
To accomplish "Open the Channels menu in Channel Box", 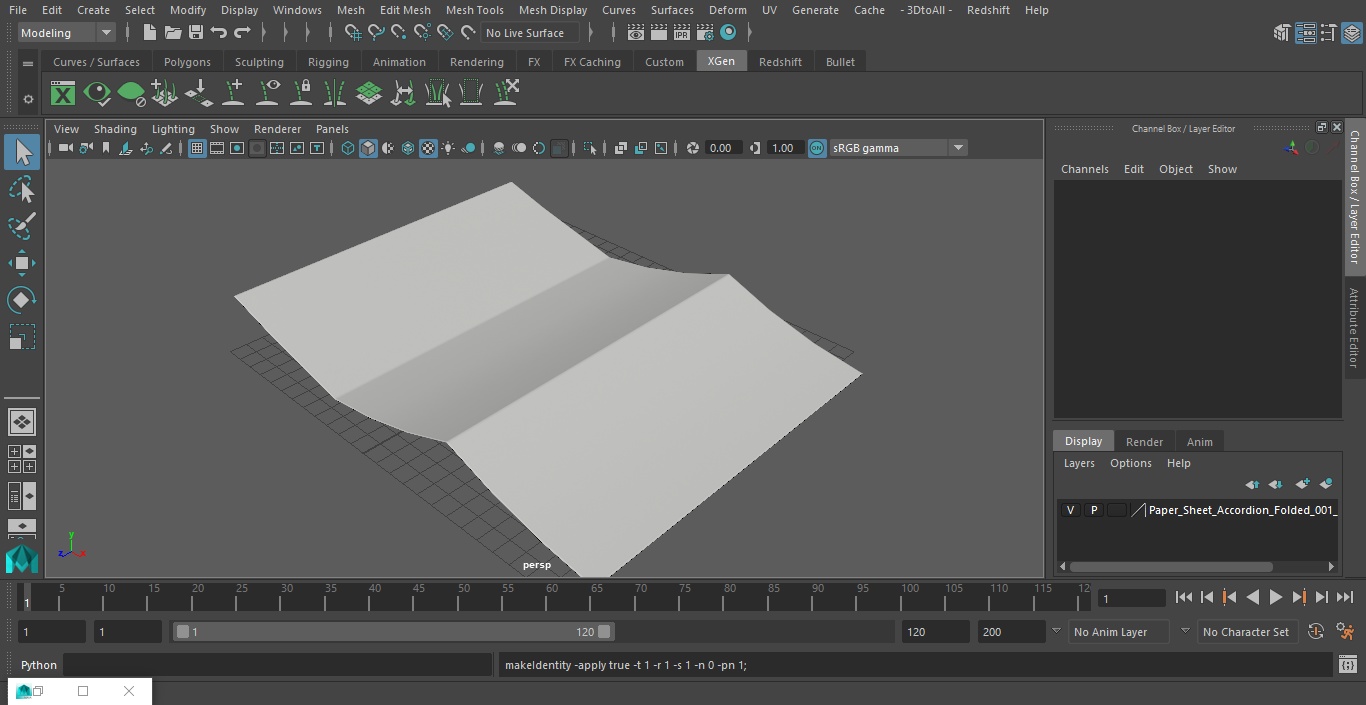I will 1085,169.
